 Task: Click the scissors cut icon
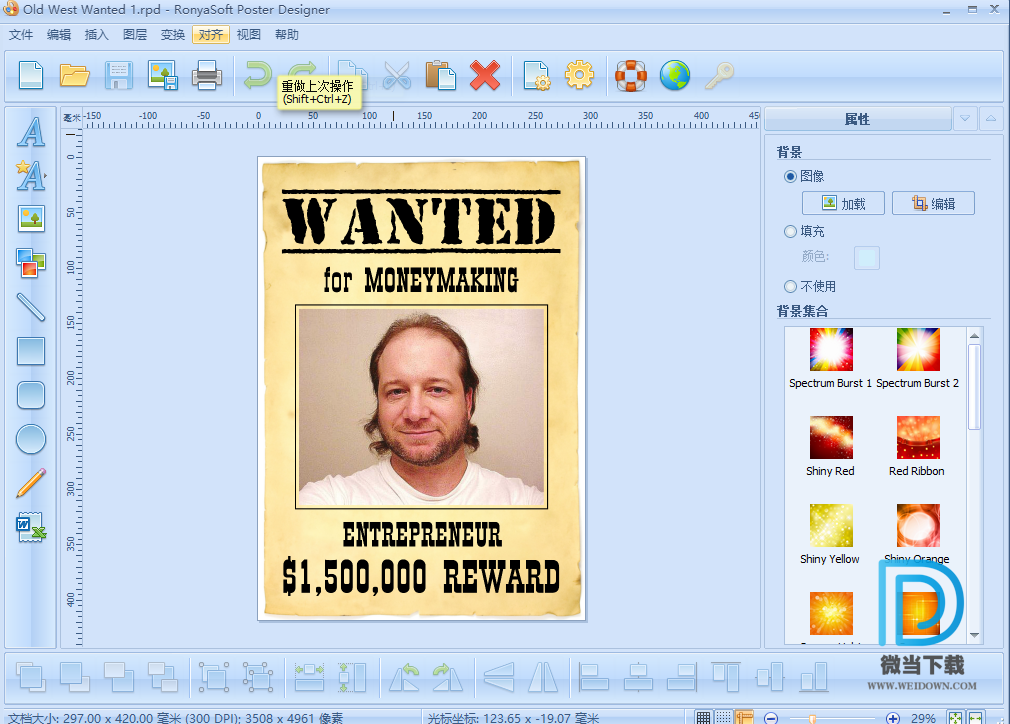[x=397, y=75]
